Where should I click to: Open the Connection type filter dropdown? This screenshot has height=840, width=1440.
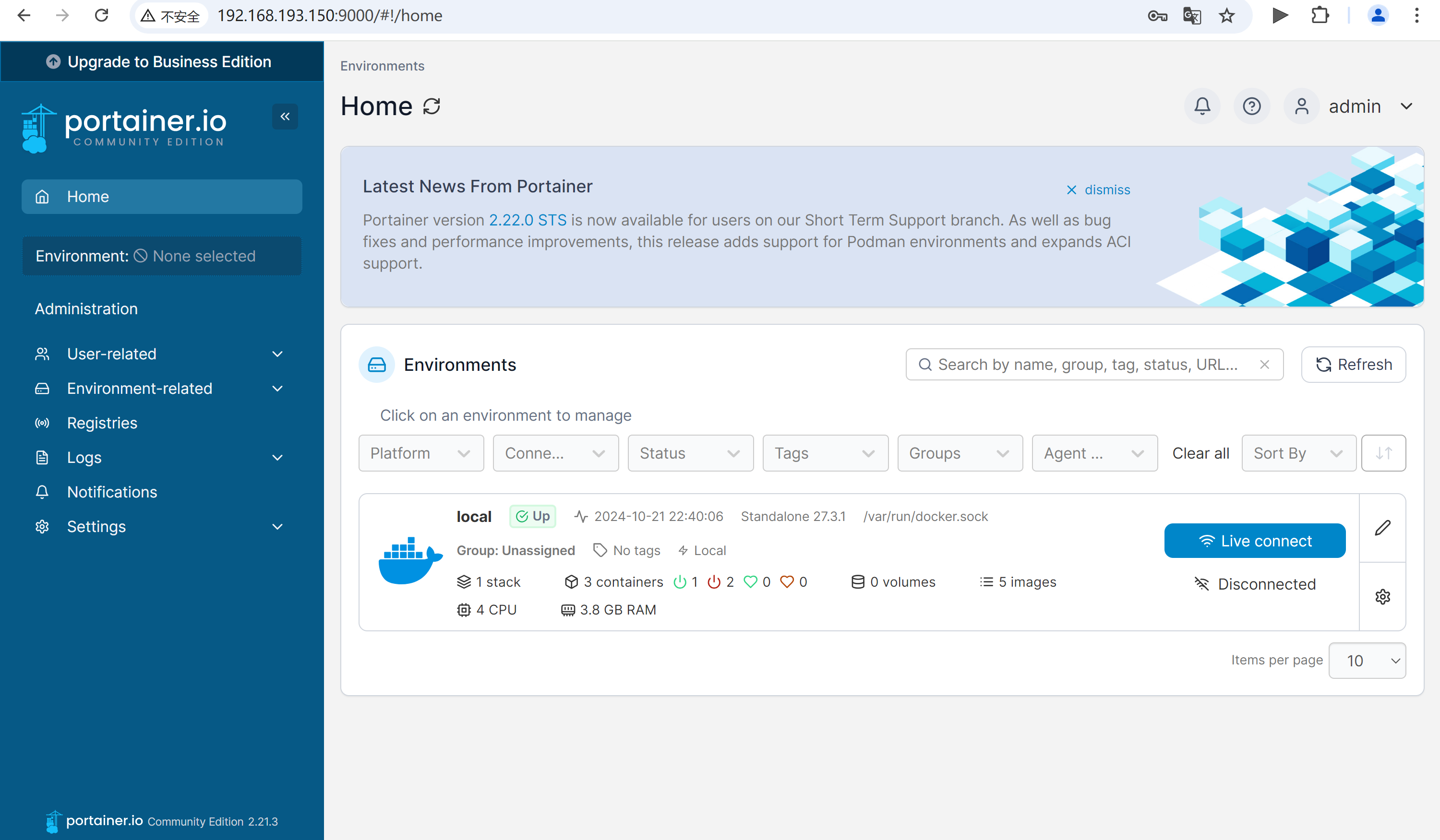pos(556,453)
